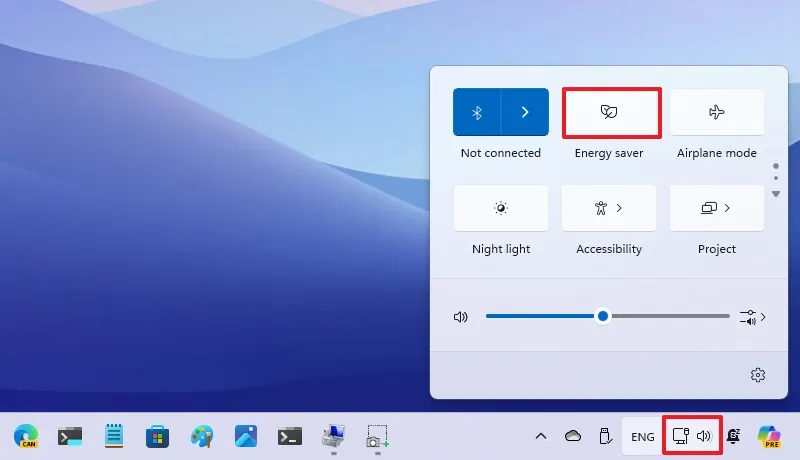Turn on Airplane mode

(x=716, y=112)
